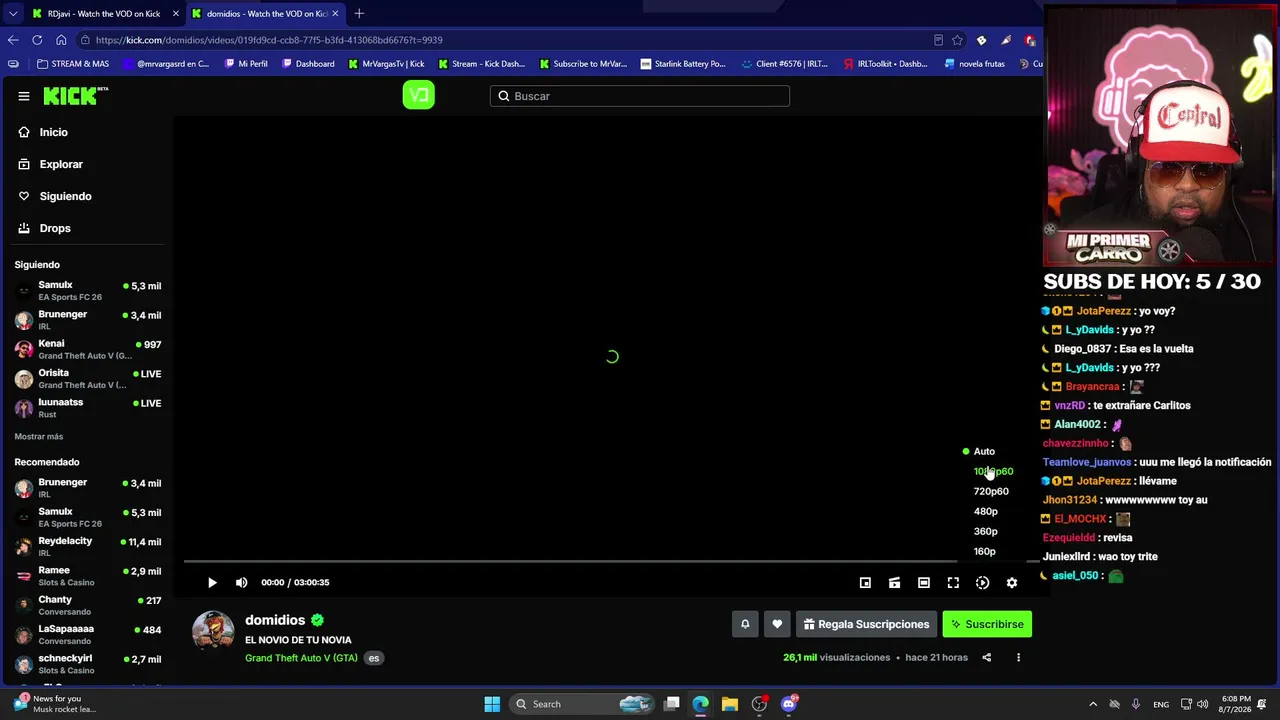The width and height of the screenshot is (1280, 720).
Task: Open video settings gear
Action: tap(1012, 582)
